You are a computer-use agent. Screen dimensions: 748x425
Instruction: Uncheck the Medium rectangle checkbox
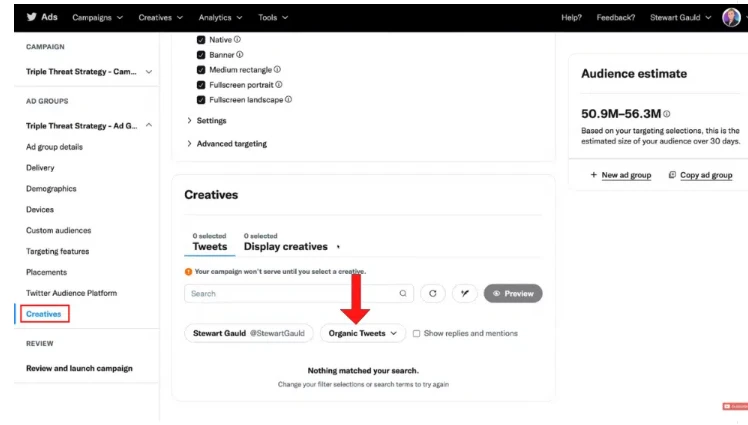click(x=201, y=70)
